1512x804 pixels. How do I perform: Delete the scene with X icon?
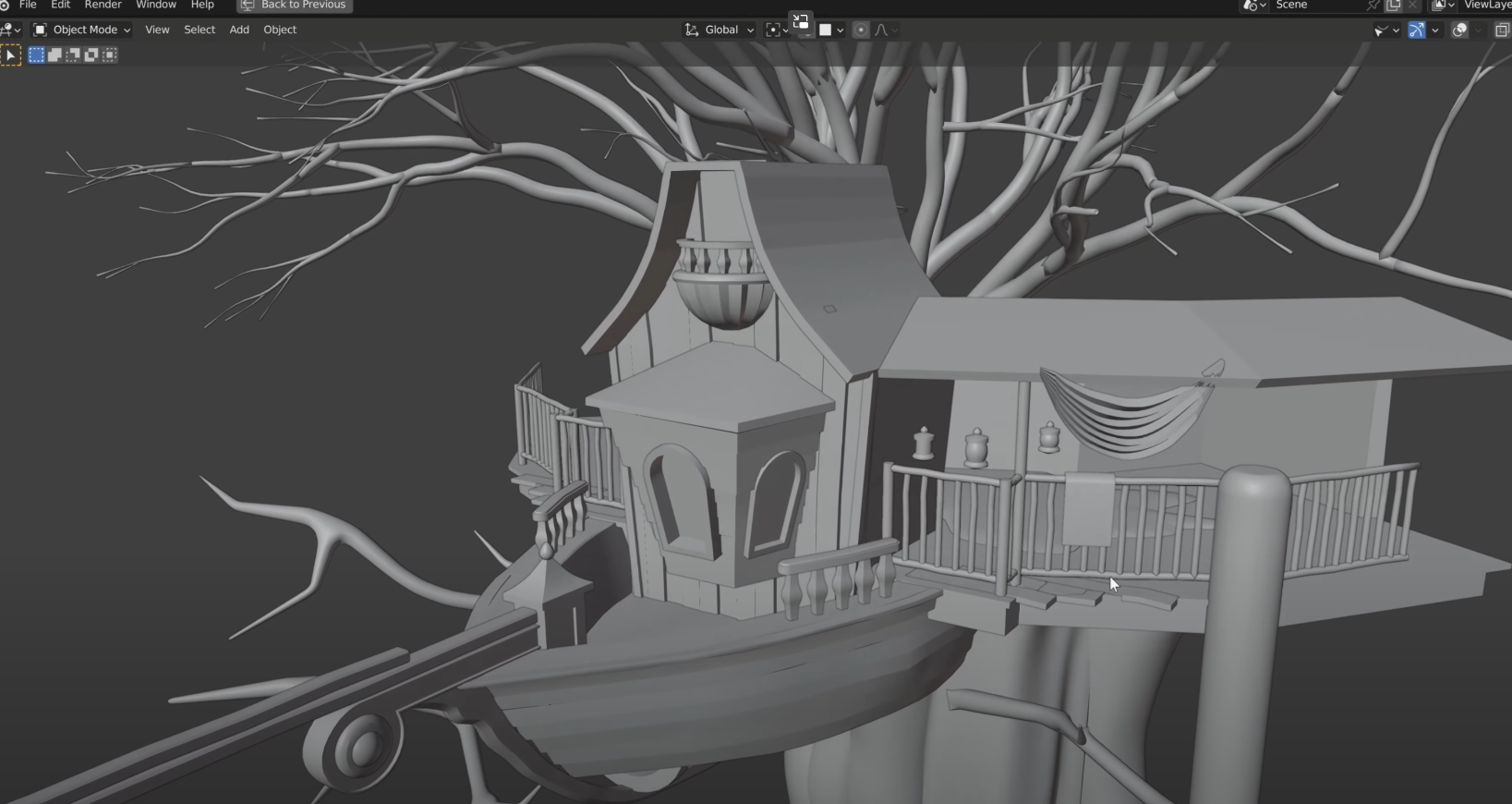pos(1412,6)
